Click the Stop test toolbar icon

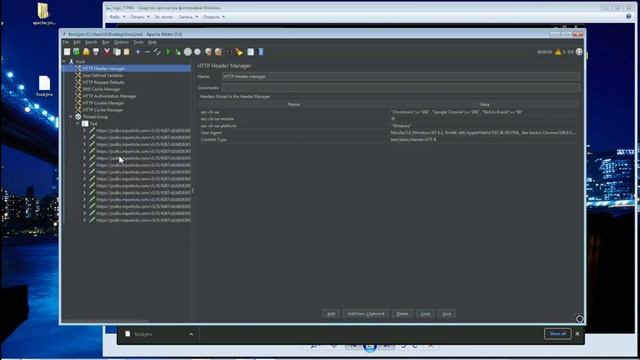188,52
